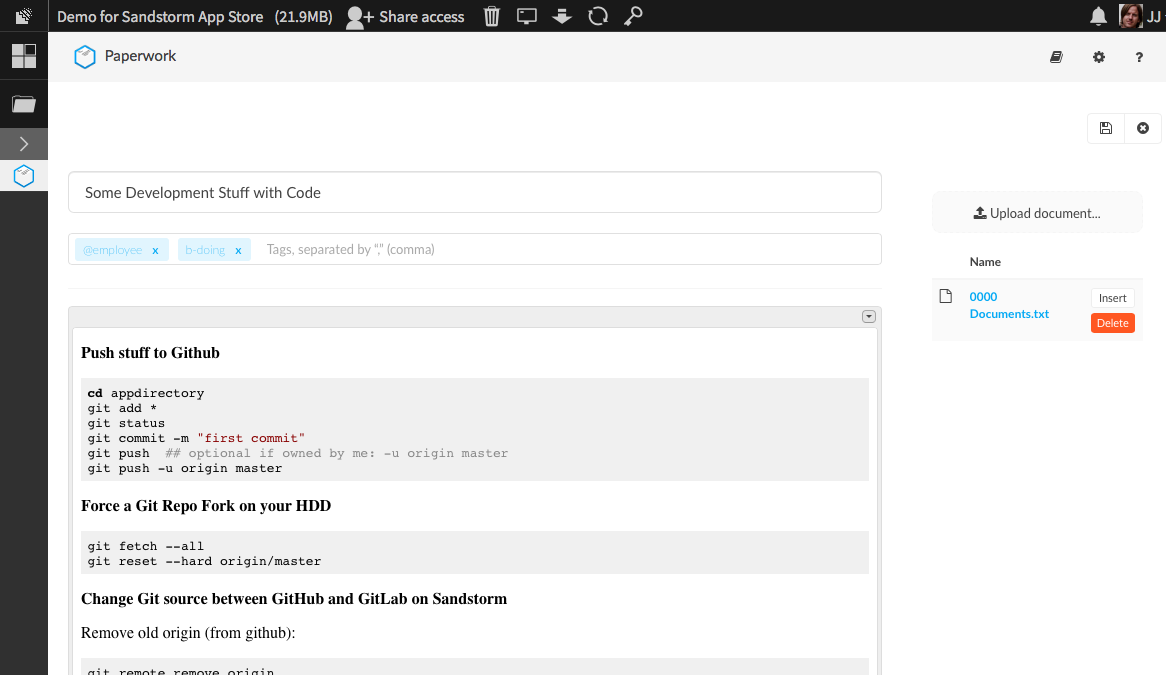
Task: Click the monitor icon in the top bar
Action: 526,16
